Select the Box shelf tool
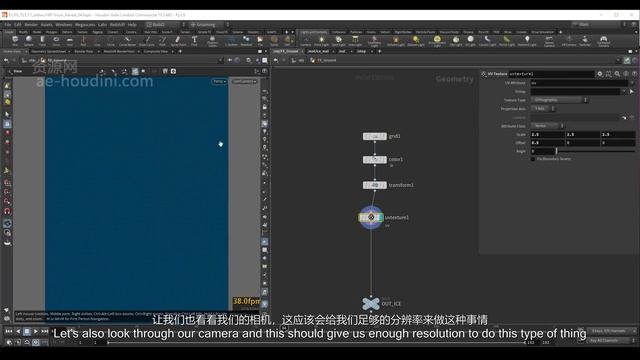This screenshot has width=640, height=360. tap(15, 41)
